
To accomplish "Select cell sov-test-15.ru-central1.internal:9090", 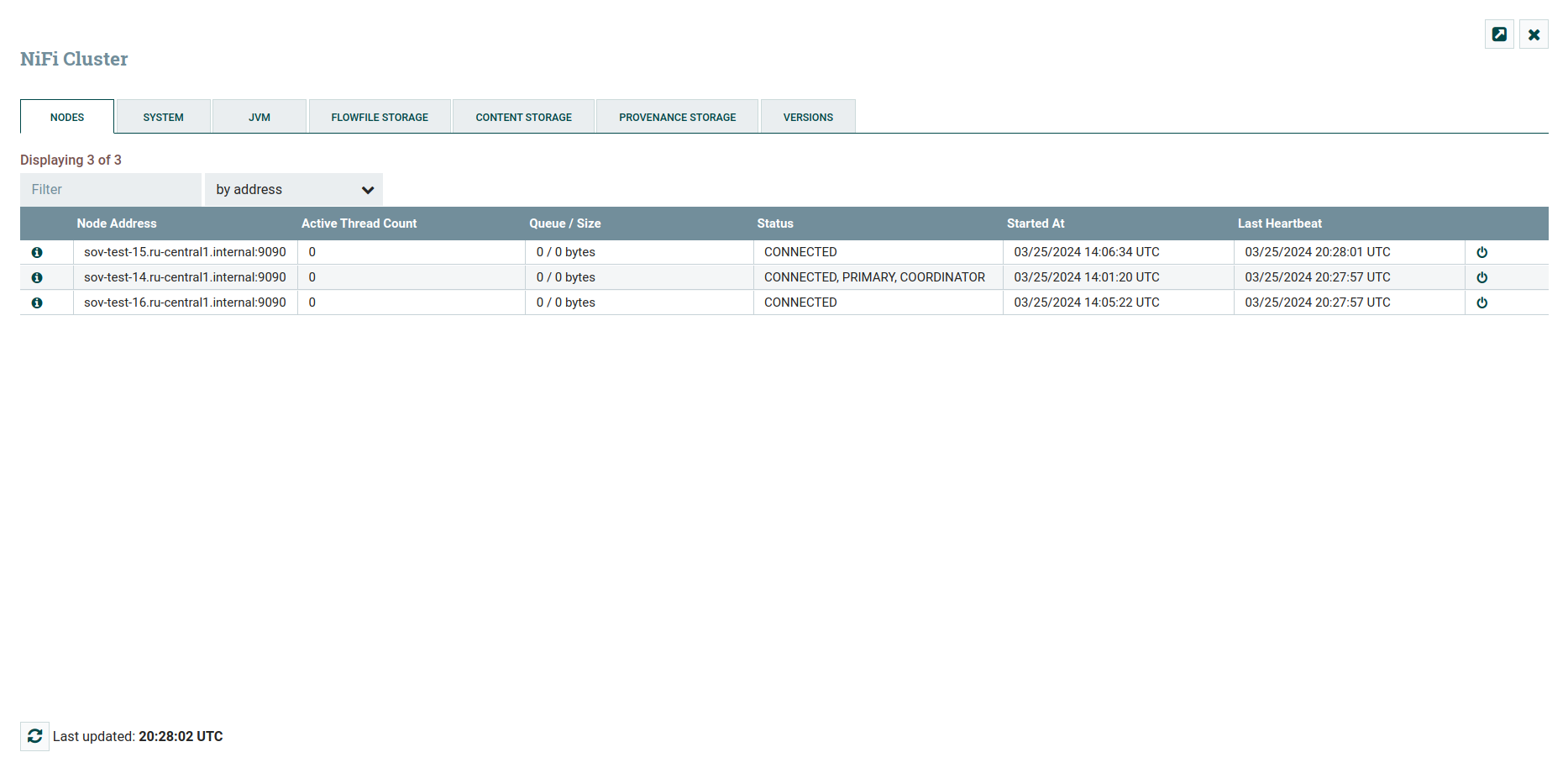I will pos(185,252).
